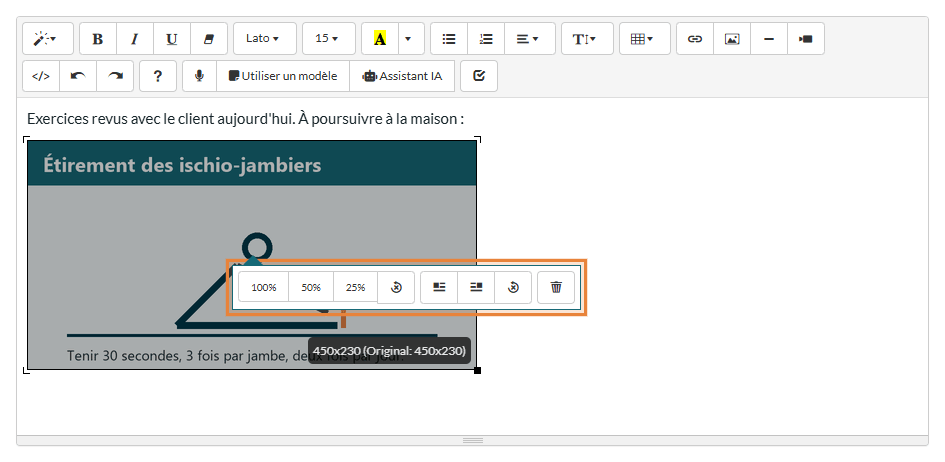
Task: Click Utiliser un modèle button
Action: pos(283,76)
